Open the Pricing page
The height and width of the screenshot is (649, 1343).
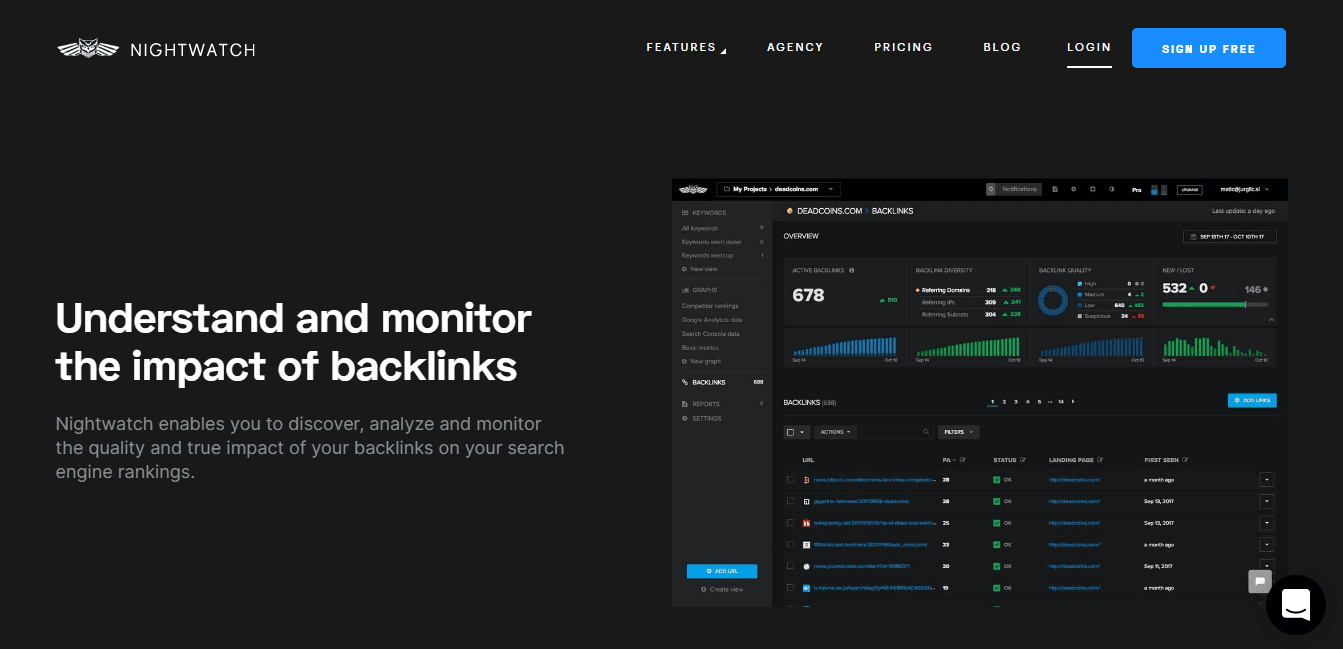903,47
